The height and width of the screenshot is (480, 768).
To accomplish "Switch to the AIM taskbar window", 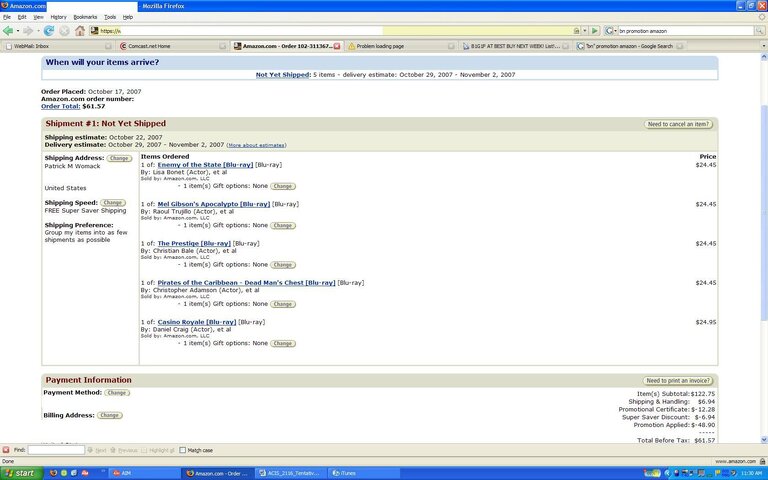I will coord(144,473).
